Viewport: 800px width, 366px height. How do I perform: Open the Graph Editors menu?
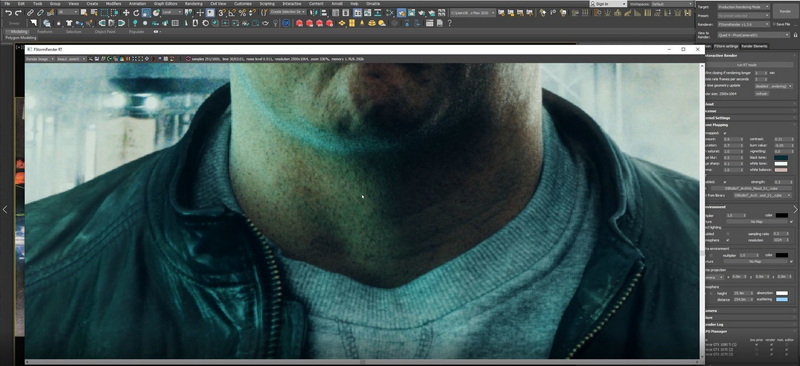click(x=165, y=4)
